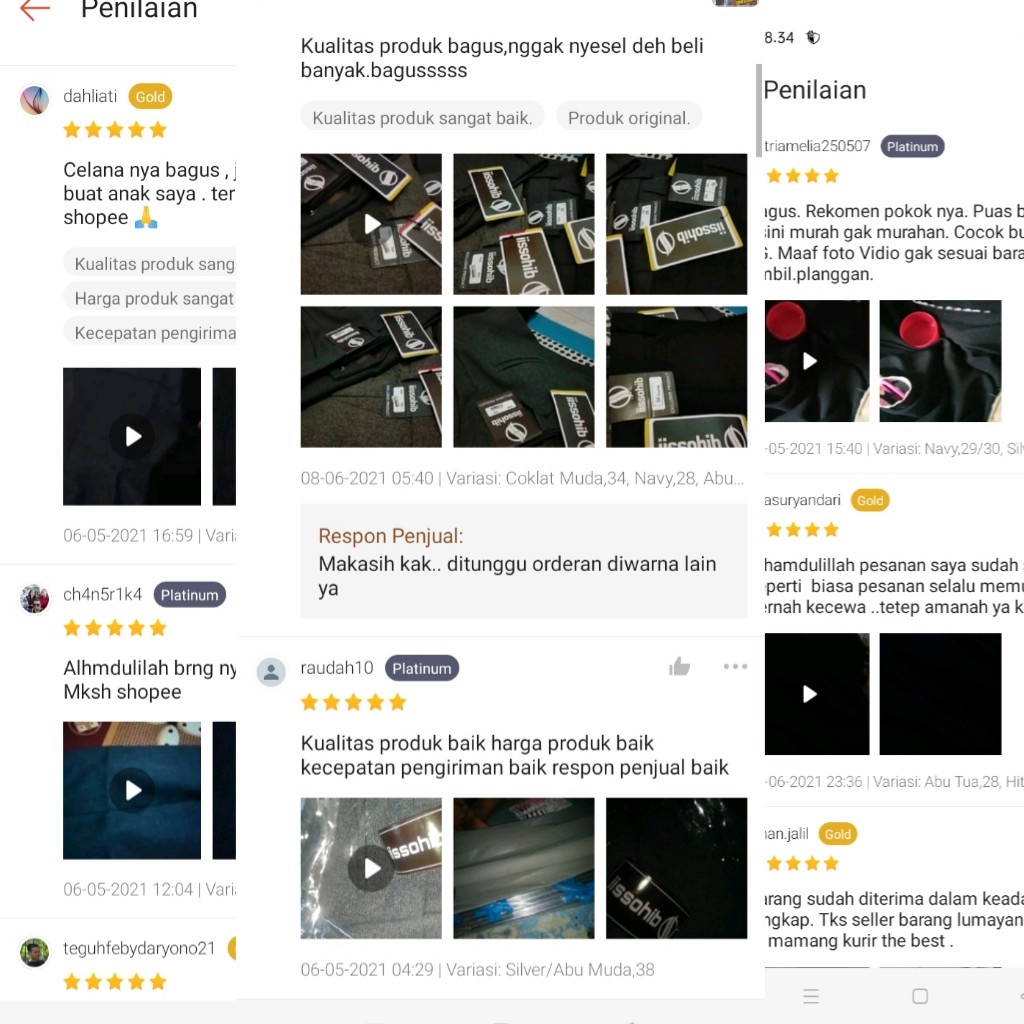Open teguhfebydaryono21's profile avatar
Viewport: 1024px width, 1024px height.
point(35,952)
